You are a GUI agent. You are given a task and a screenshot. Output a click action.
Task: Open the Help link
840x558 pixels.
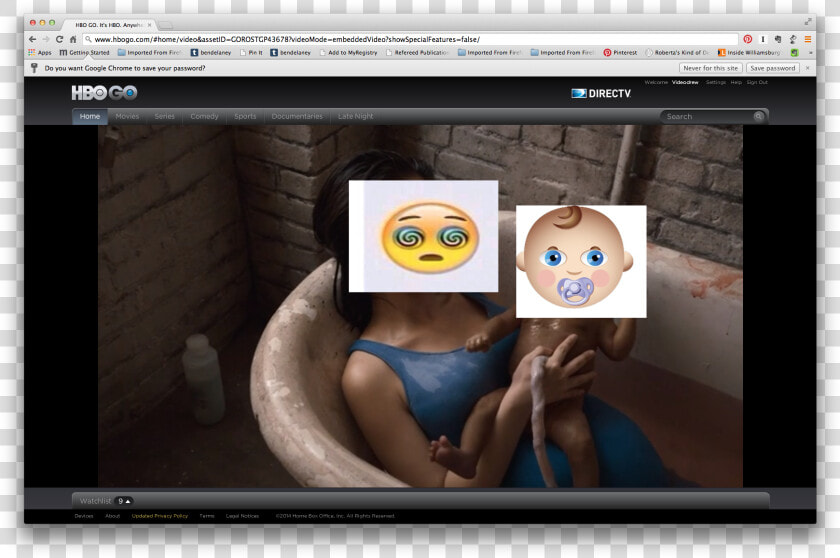[736, 82]
